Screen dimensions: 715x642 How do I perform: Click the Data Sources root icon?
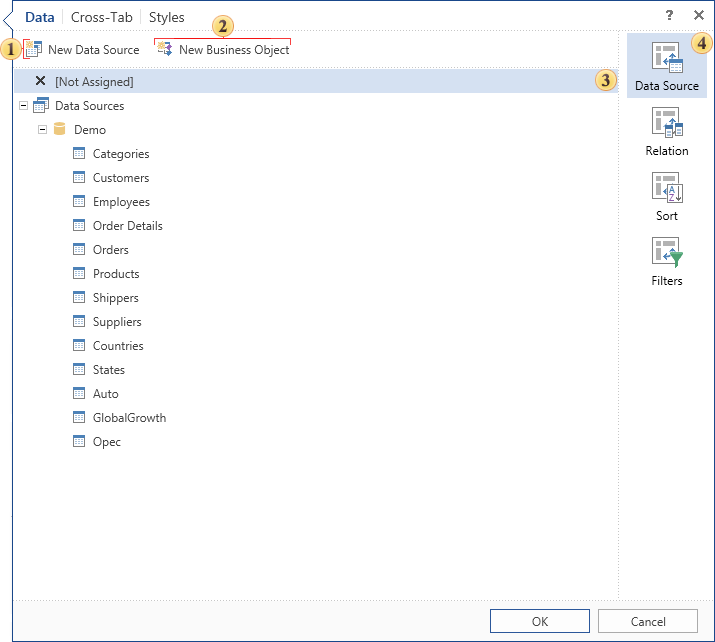(41, 106)
